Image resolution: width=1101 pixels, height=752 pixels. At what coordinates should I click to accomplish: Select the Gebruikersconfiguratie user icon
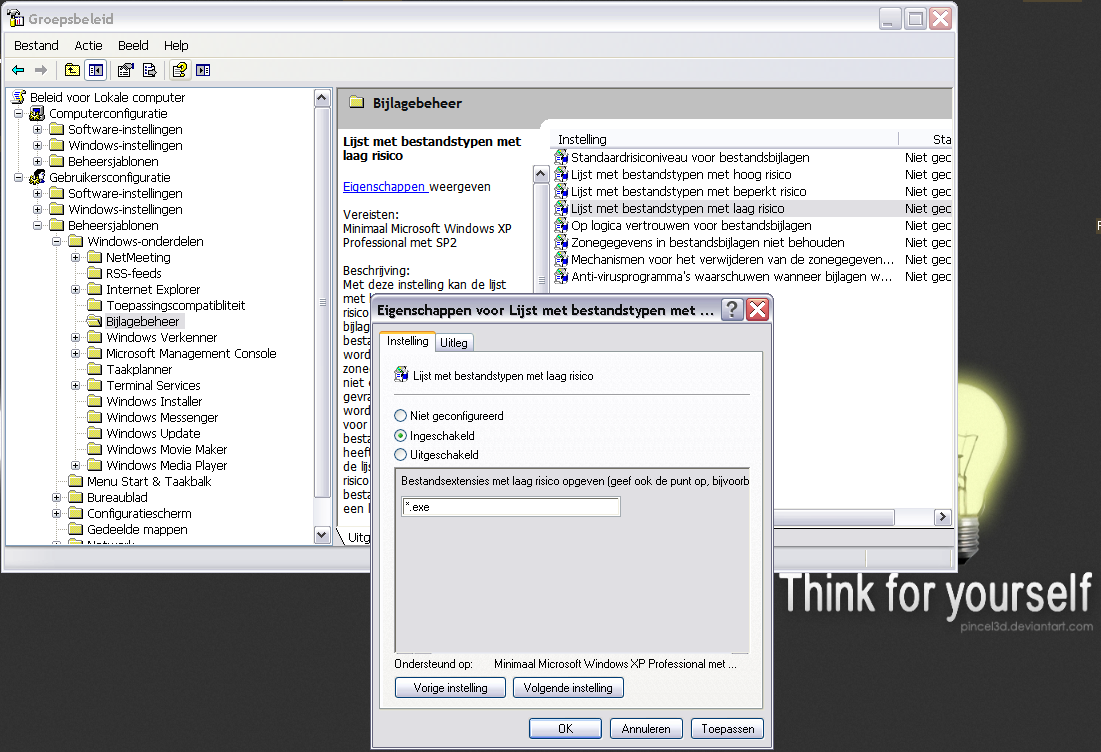[x=37, y=177]
